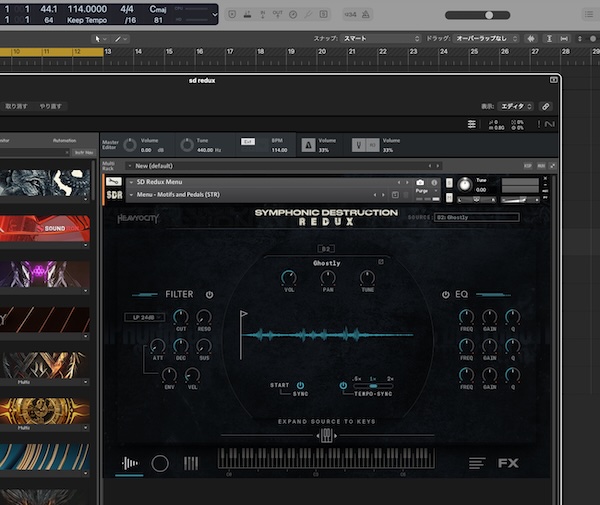Open the instrument info icon
This screenshot has width=600, height=505.
point(434,182)
